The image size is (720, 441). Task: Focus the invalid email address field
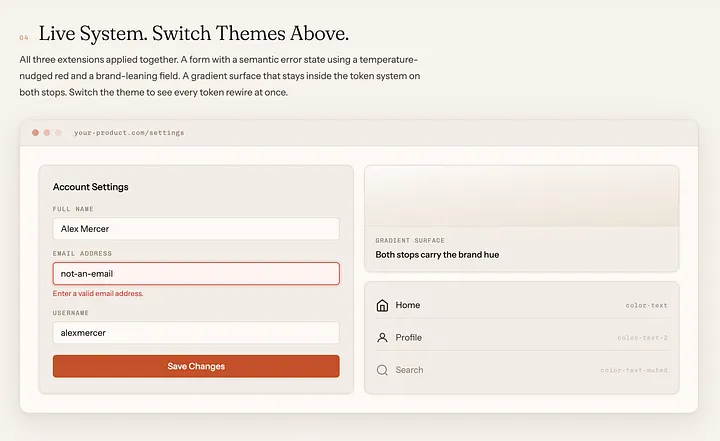[x=196, y=274]
